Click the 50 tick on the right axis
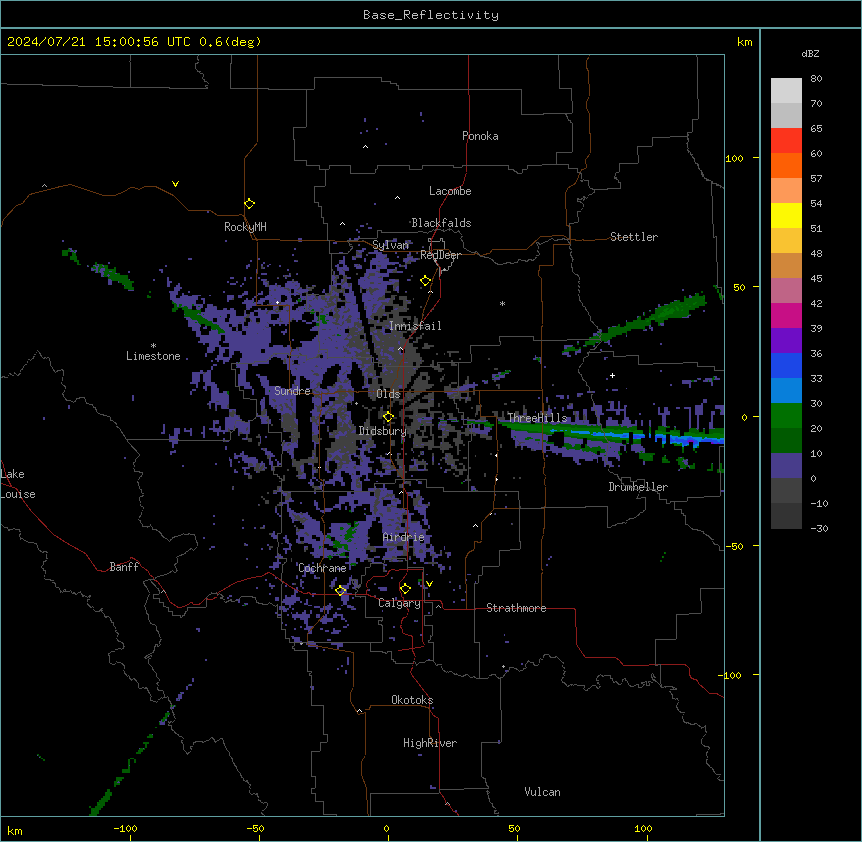This screenshot has width=862, height=842. point(739,287)
